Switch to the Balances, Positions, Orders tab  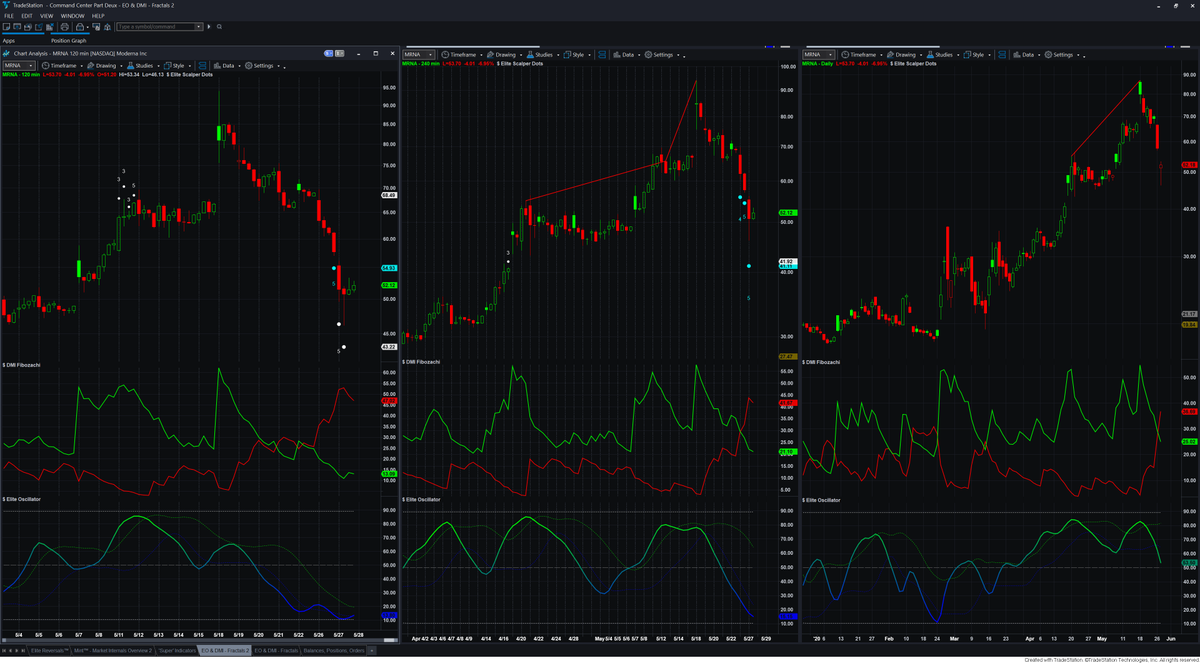[334, 651]
